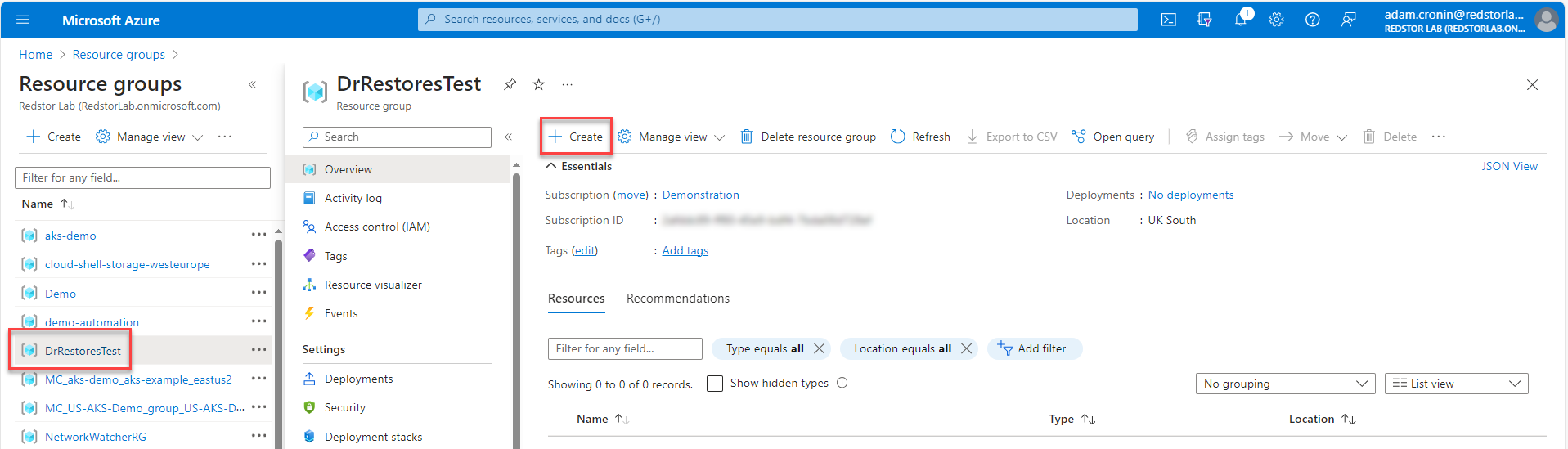The width and height of the screenshot is (1568, 449).
Task: Click Delete resource group
Action: (808, 137)
